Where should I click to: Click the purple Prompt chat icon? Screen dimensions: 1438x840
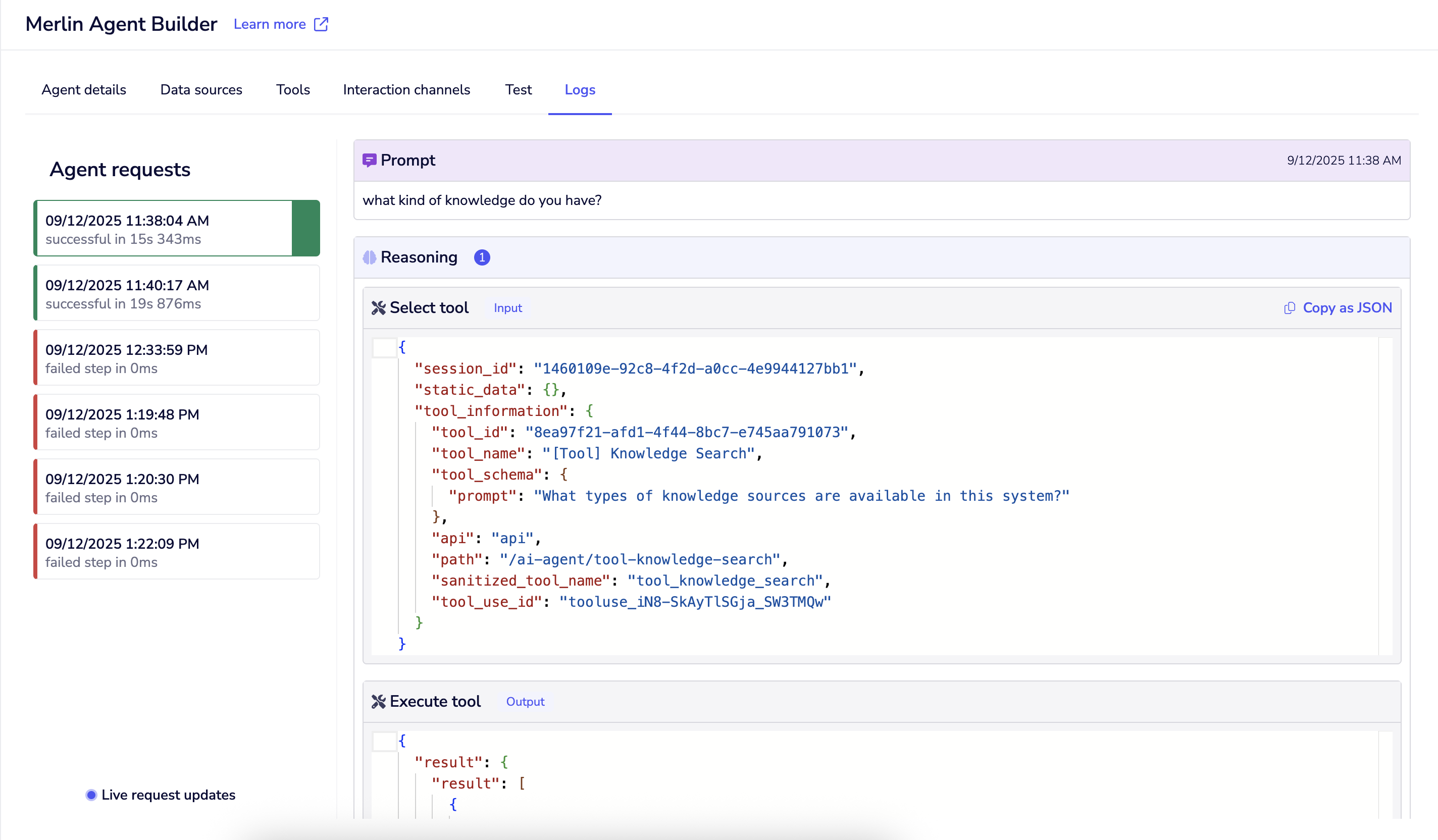(369, 161)
